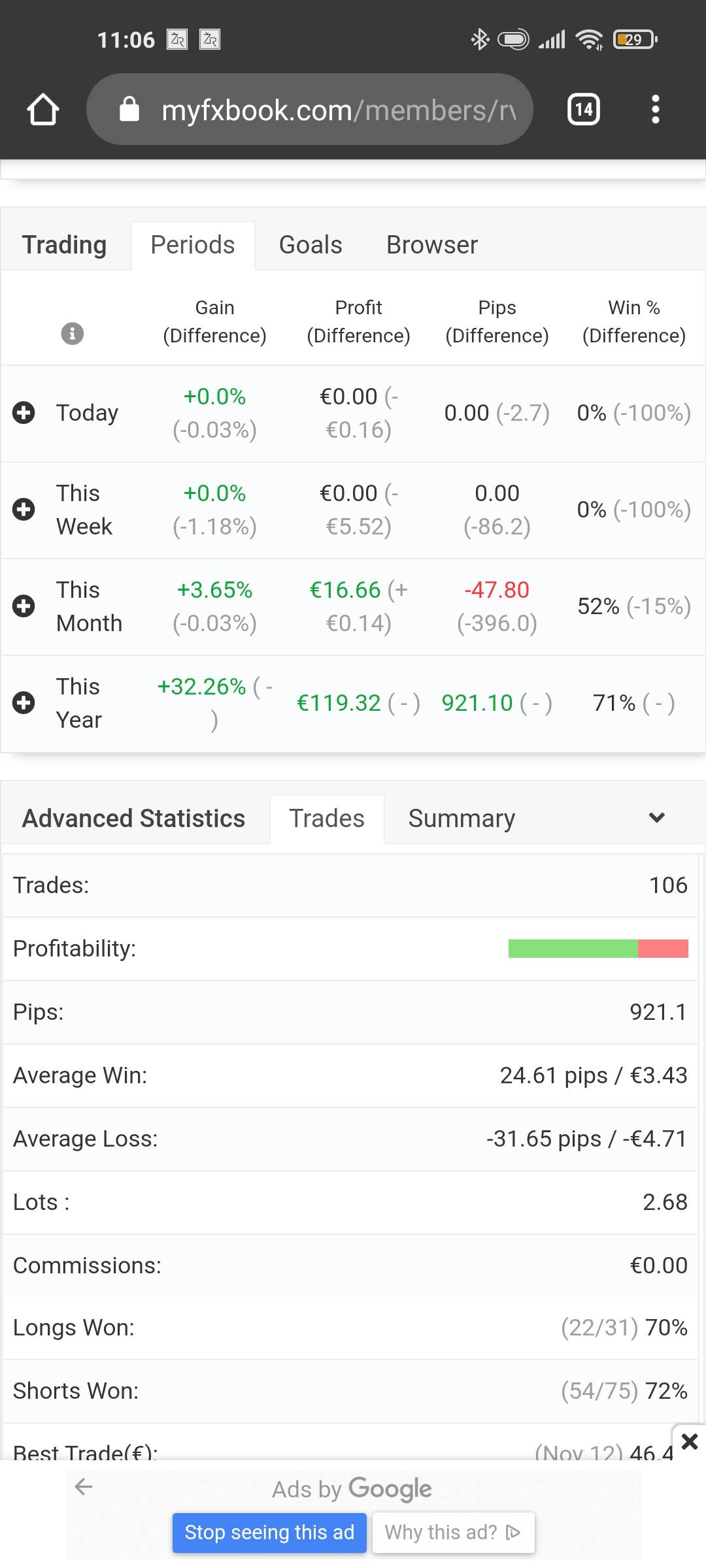The width and height of the screenshot is (706, 1568).
Task: Expand the This Week row
Action: pos(24,510)
